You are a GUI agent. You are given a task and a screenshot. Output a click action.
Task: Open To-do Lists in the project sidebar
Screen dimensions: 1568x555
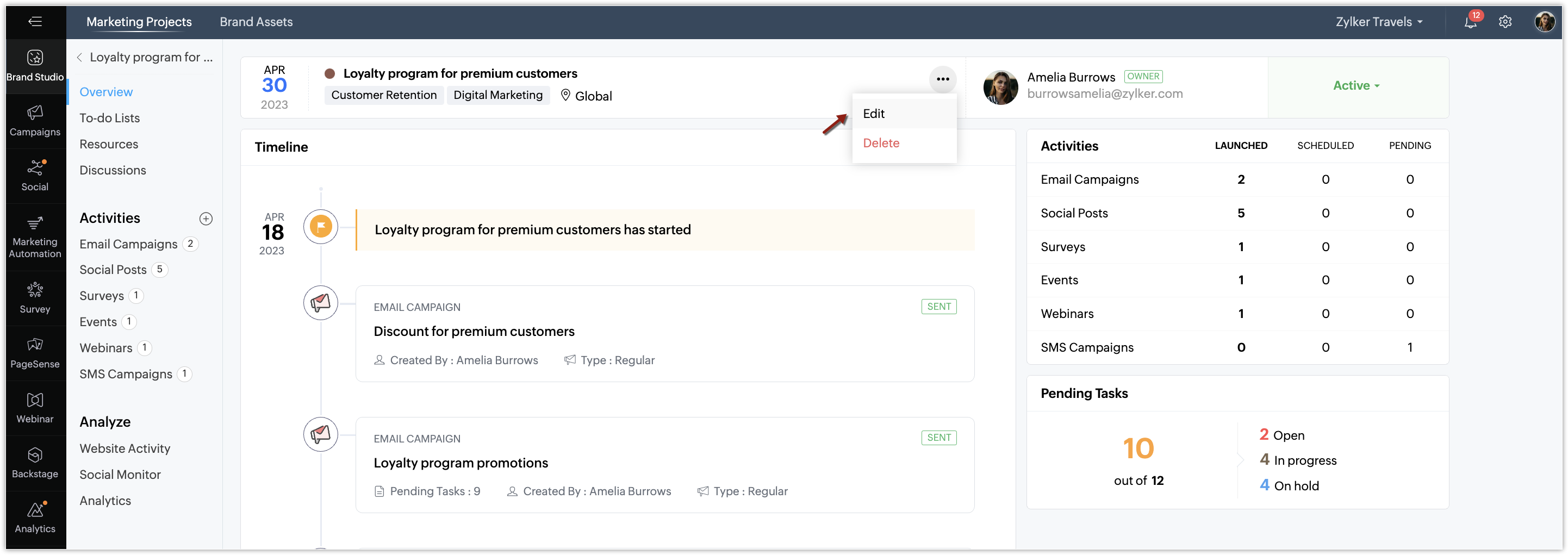110,118
